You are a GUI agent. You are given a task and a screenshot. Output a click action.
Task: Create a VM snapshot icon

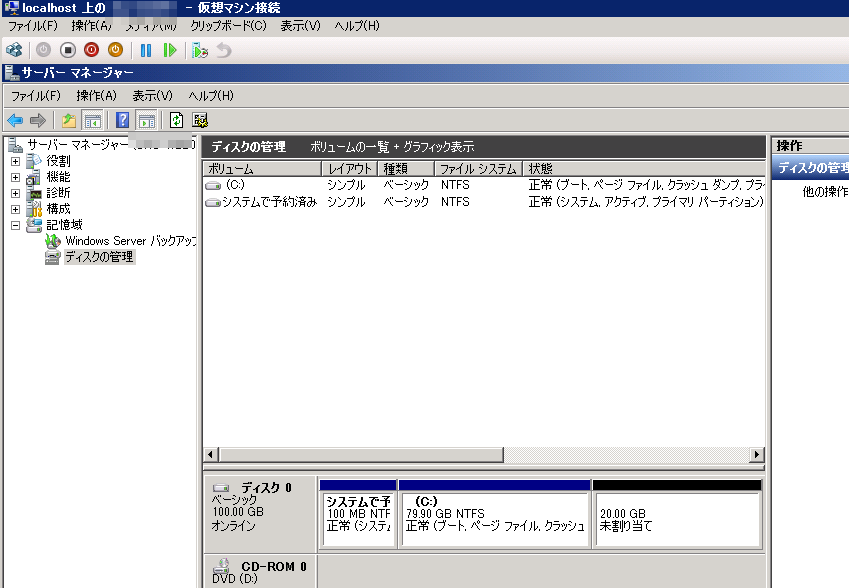click(200, 50)
